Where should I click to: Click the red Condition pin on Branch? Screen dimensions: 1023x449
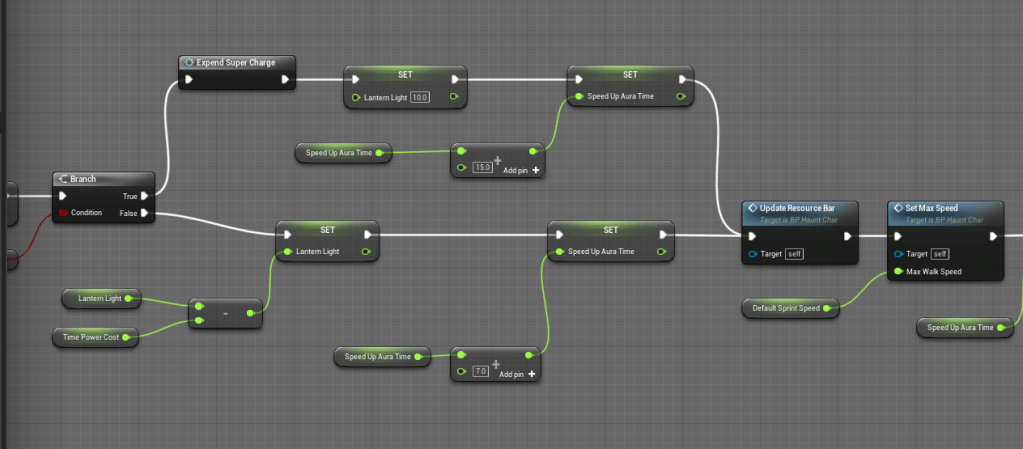pos(62,212)
